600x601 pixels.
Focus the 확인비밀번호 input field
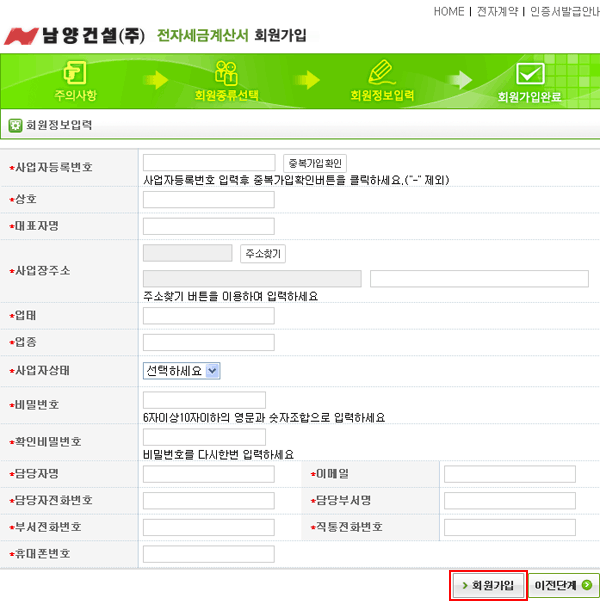tap(204, 437)
